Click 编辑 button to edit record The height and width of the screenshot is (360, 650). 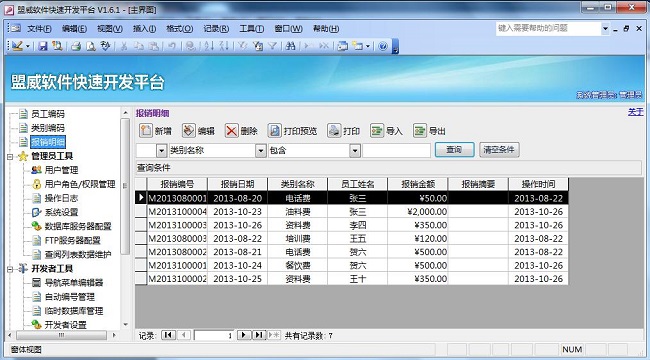199,131
